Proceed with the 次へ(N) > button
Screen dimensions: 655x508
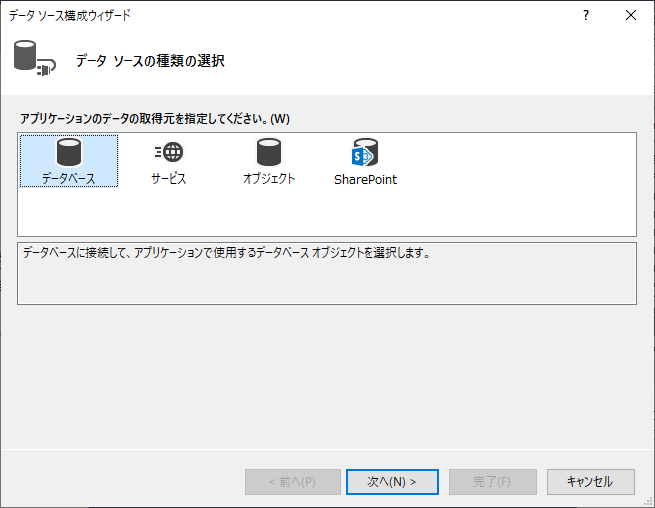pyautogui.click(x=392, y=481)
